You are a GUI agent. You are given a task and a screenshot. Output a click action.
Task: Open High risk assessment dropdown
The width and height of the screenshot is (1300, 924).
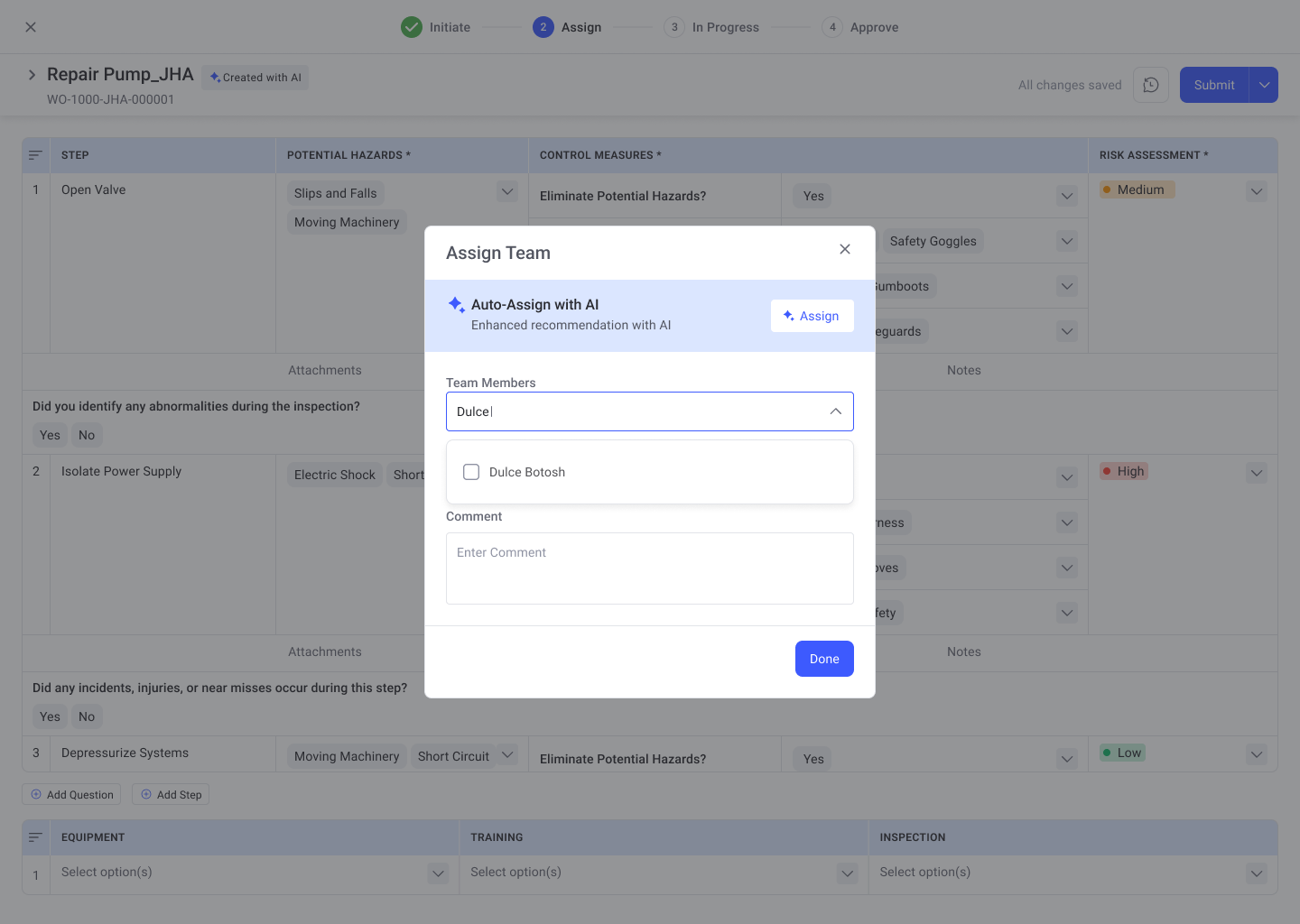coord(1257,473)
